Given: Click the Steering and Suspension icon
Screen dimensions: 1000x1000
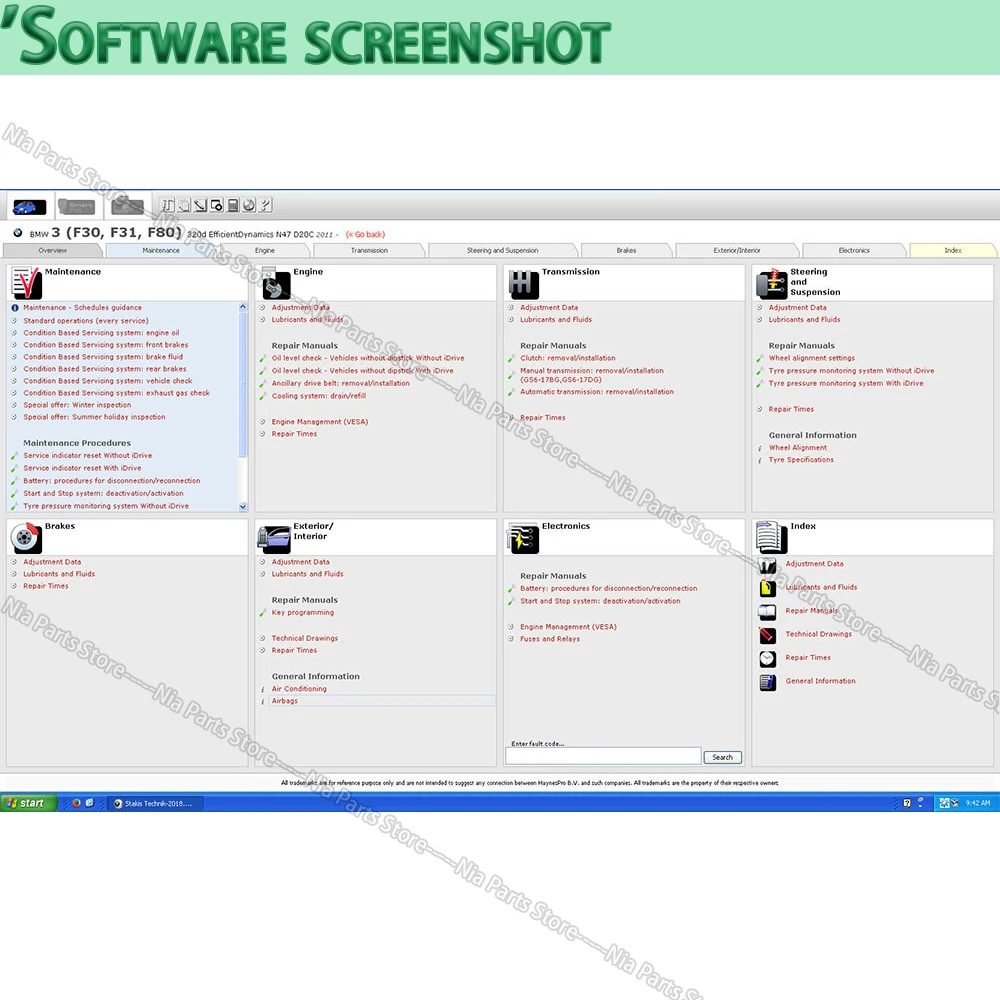Looking at the screenshot, I should pos(772,284).
